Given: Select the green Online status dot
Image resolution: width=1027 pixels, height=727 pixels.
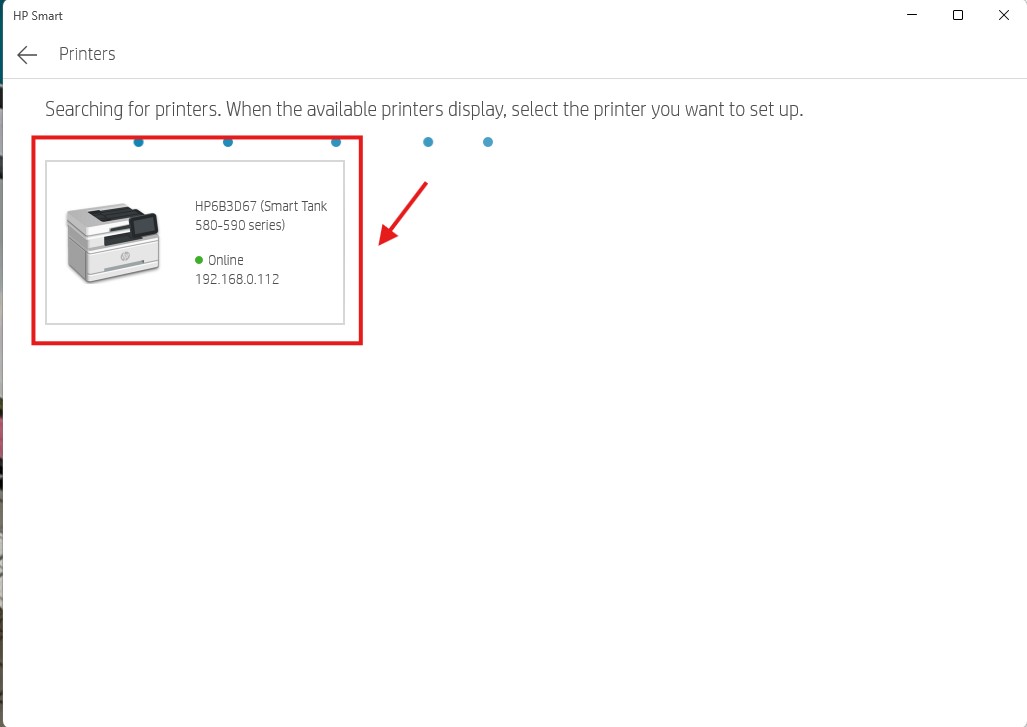Looking at the screenshot, I should (199, 260).
